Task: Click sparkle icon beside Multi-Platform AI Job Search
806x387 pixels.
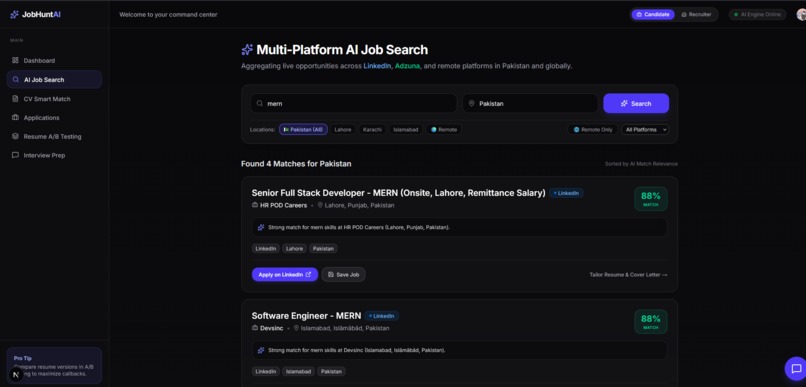Action: point(247,50)
